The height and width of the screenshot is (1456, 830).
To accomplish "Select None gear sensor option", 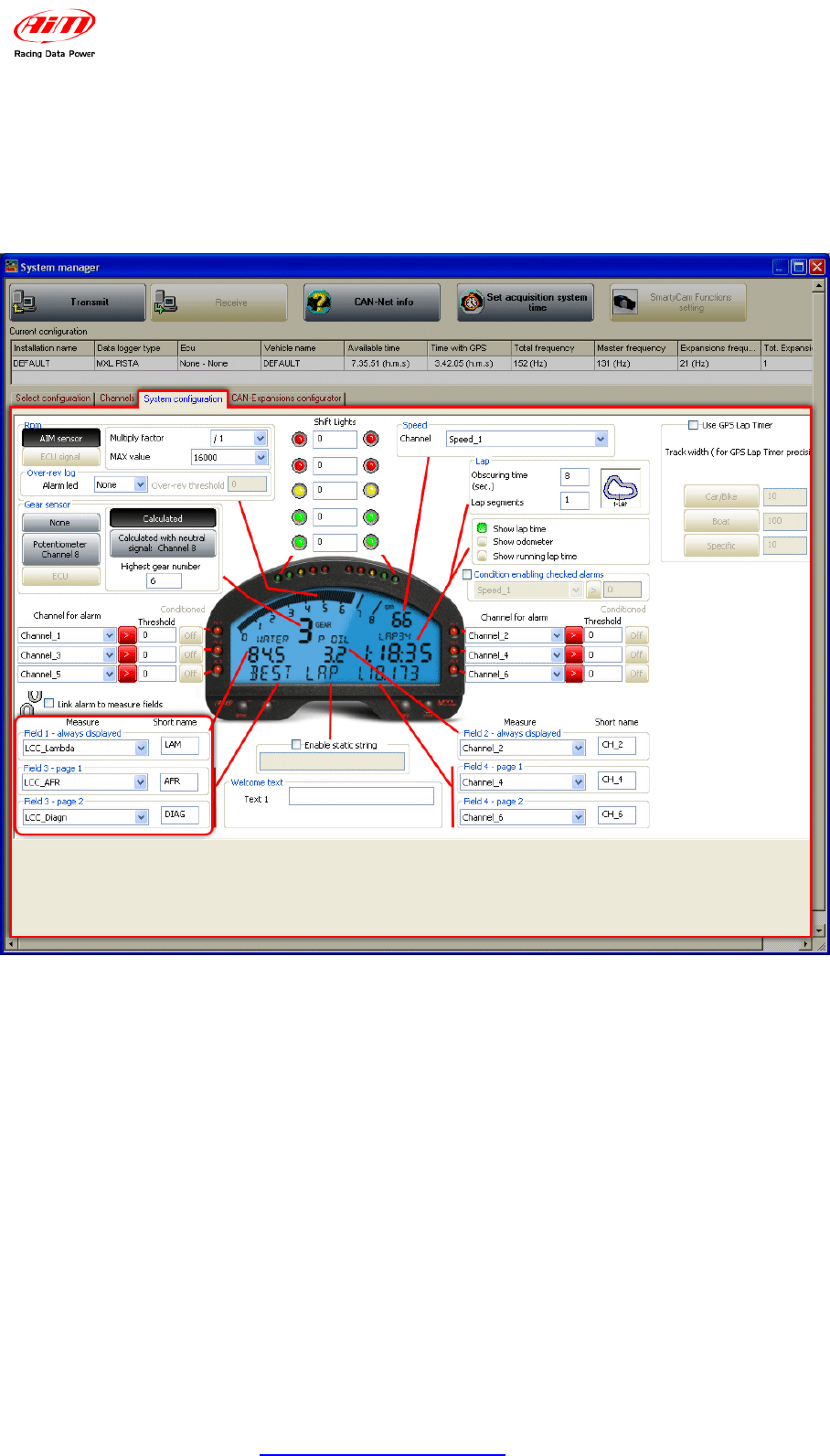I will pyautogui.click(x=60, y=523).
